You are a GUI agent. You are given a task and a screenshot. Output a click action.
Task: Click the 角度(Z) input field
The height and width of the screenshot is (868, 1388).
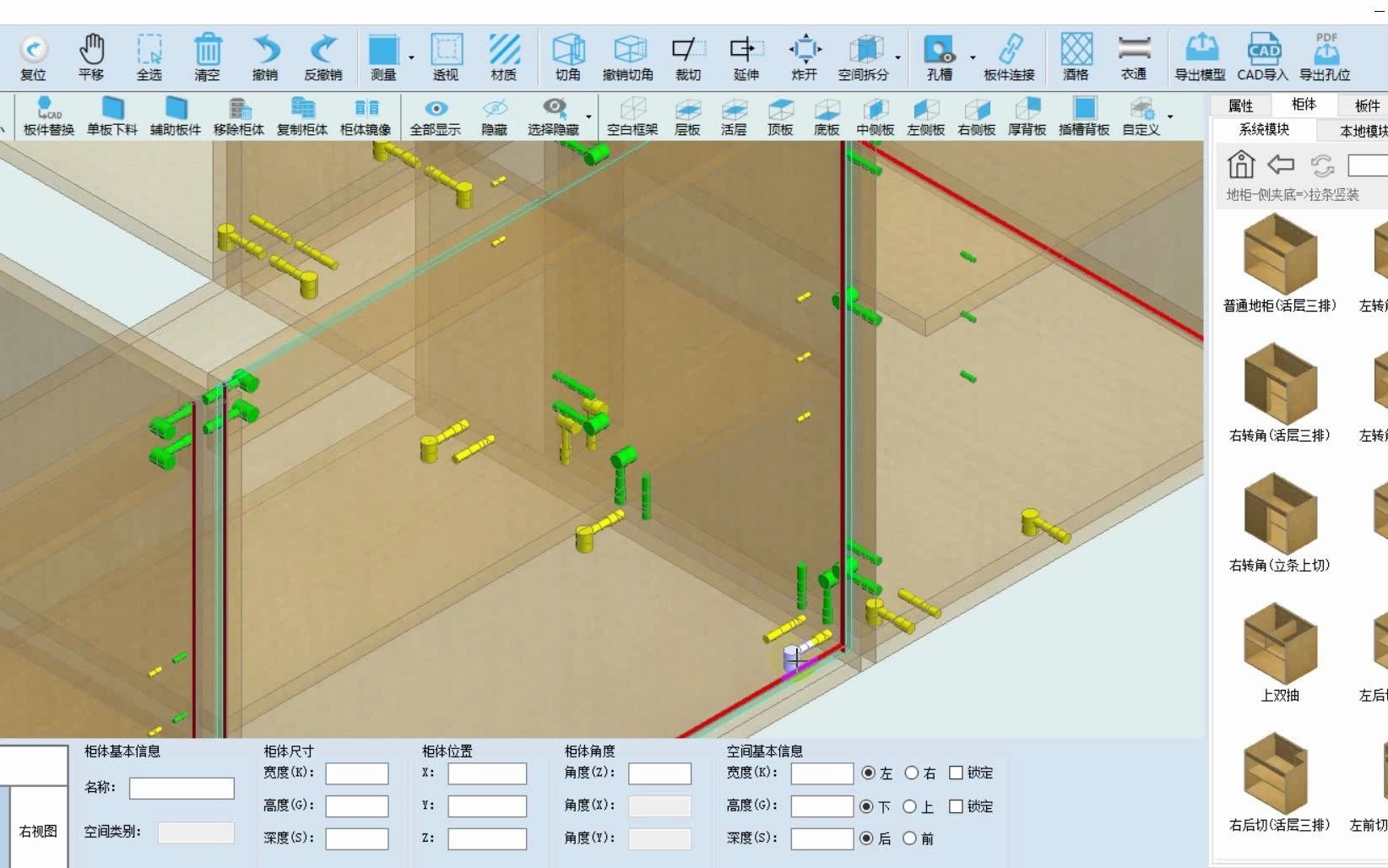[x=659, y=773]
